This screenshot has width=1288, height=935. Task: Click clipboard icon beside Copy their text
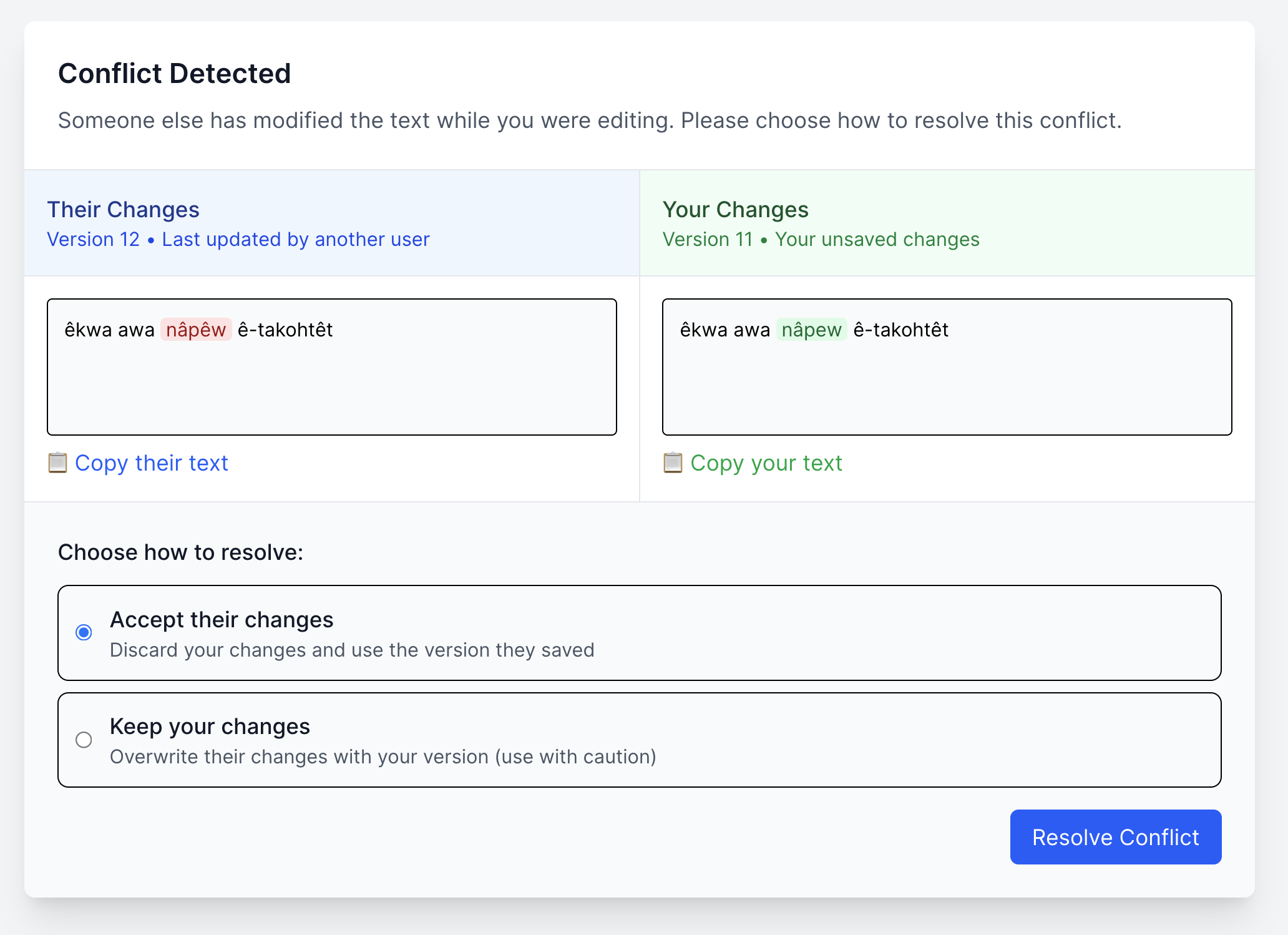[57, 463]
